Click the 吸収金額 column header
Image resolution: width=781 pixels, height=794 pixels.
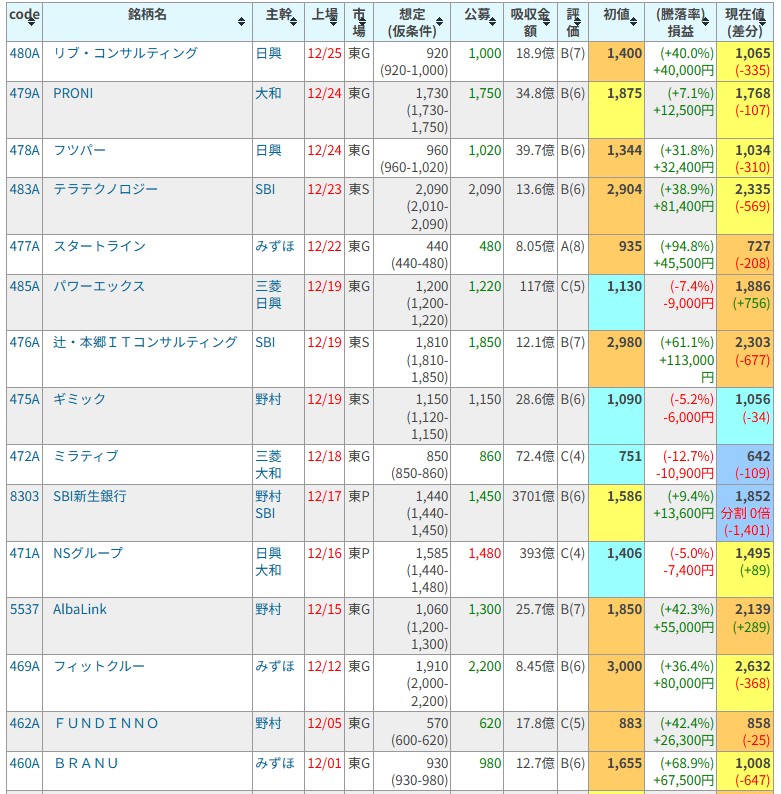point(530,21)
